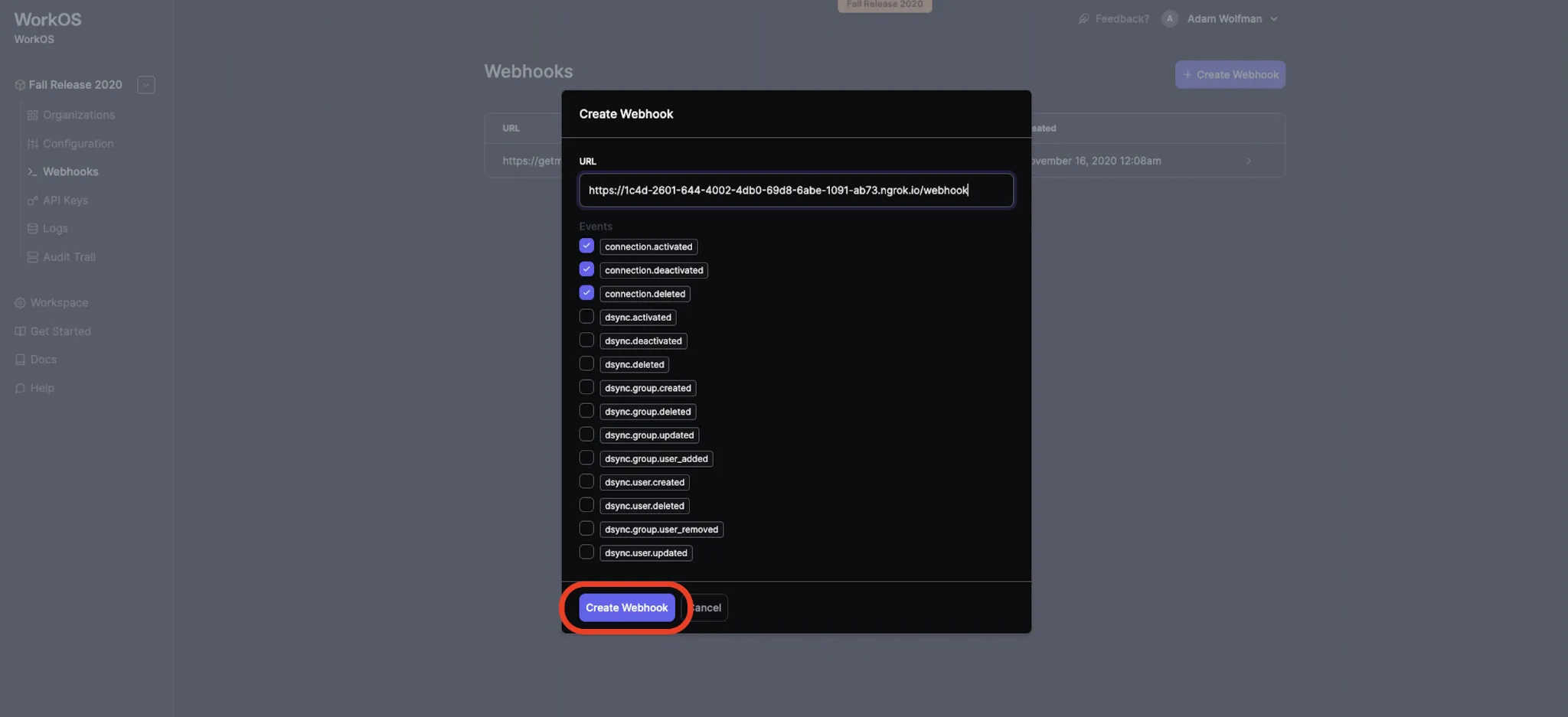Click the Webhooks terminal prompt icon
The image size is (1568, 717).
point(32,172)
